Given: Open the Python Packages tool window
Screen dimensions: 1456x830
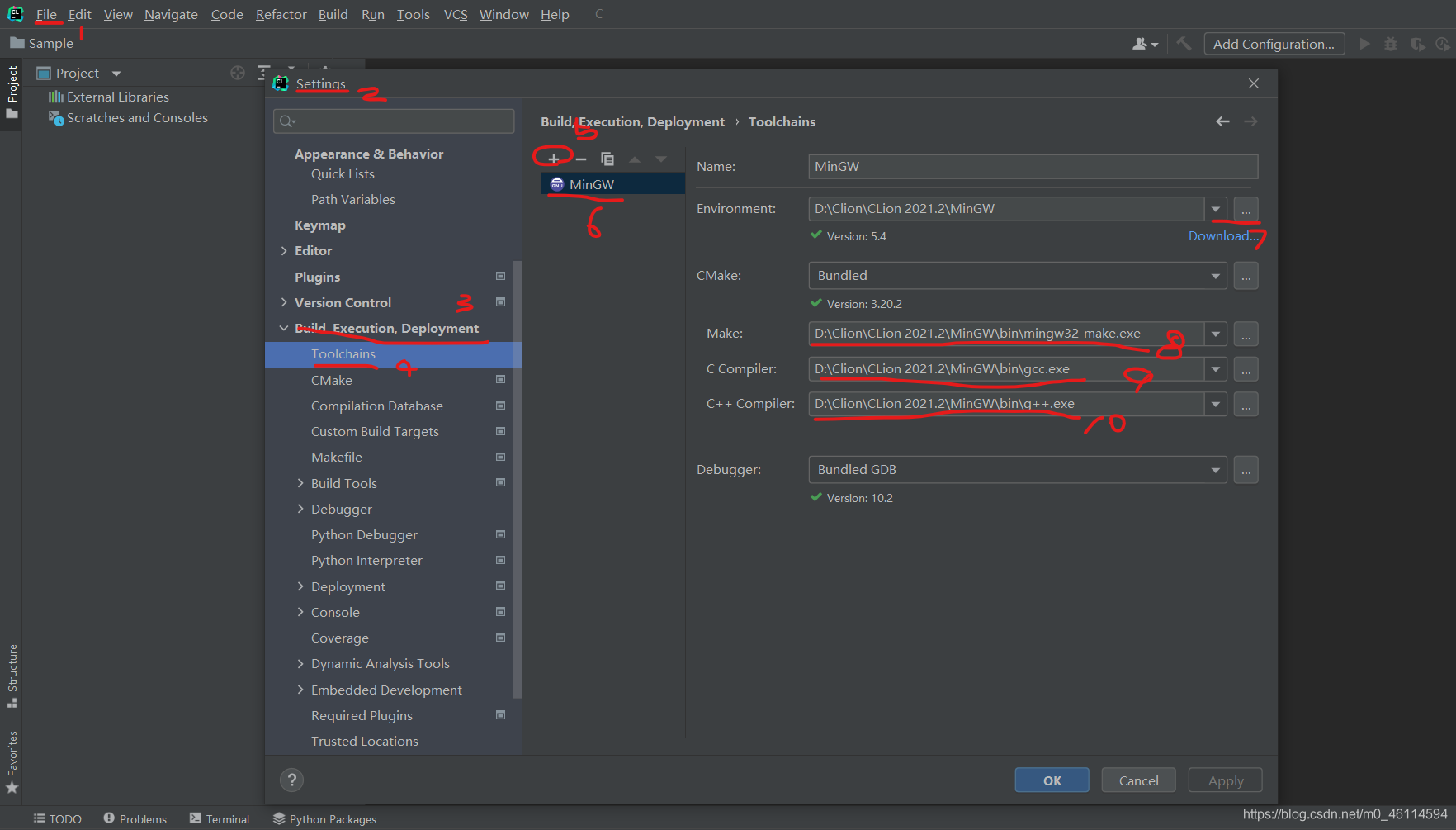Looking at the screenshot, I should point(324,818).
